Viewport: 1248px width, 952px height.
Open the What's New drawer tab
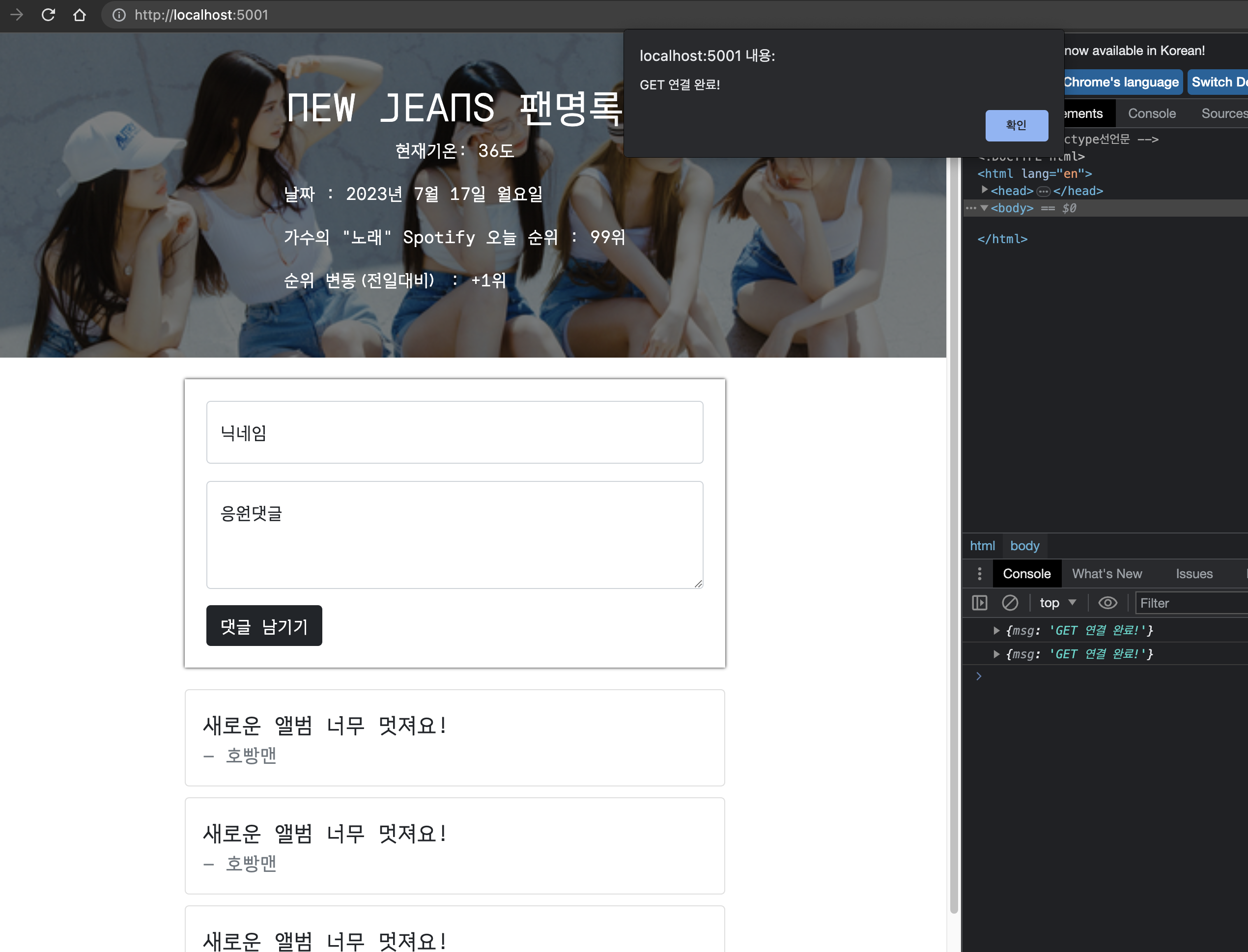pyautogui.click(x=1106, y=574)
